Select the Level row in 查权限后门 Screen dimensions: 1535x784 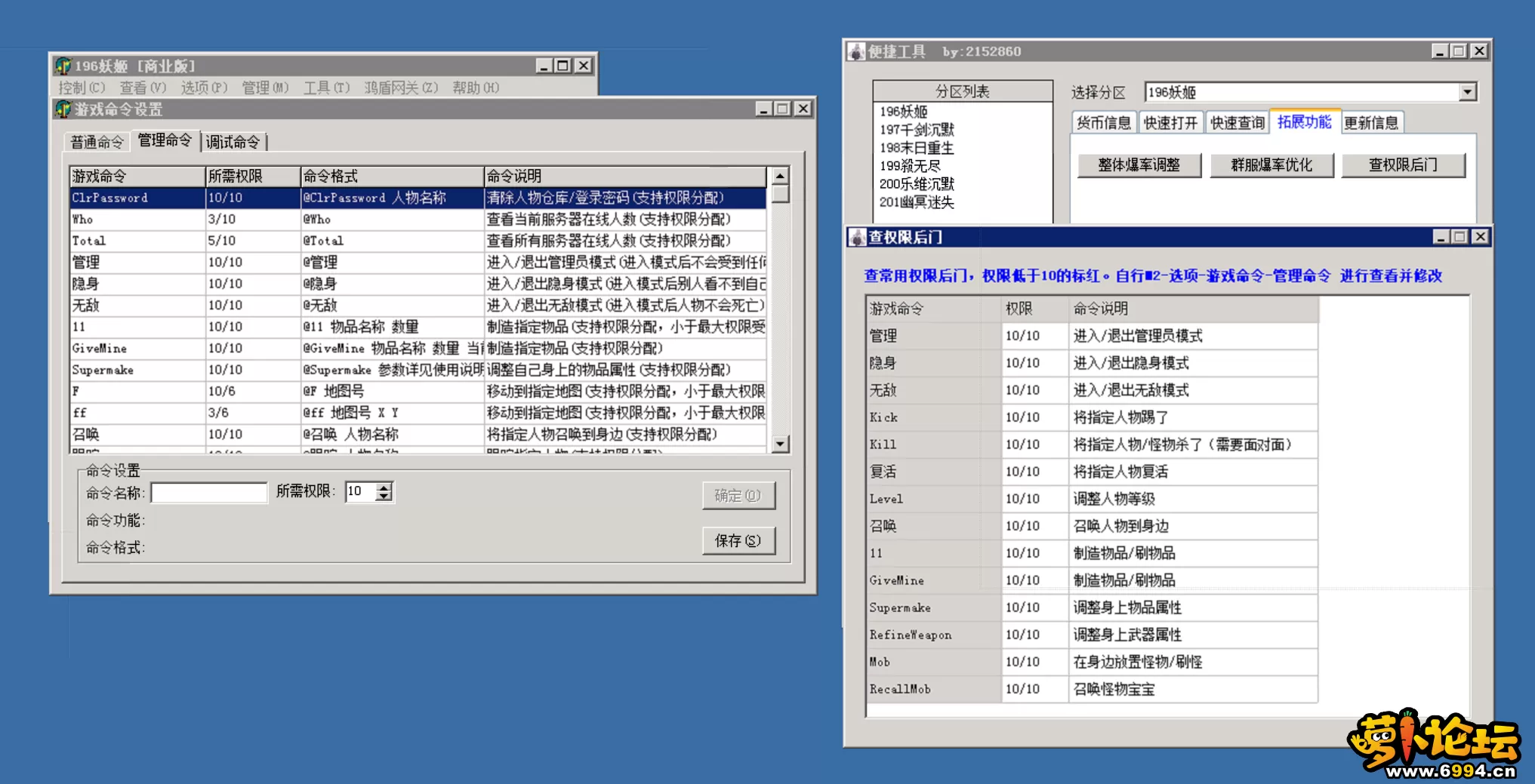(x=1093, y=499)
